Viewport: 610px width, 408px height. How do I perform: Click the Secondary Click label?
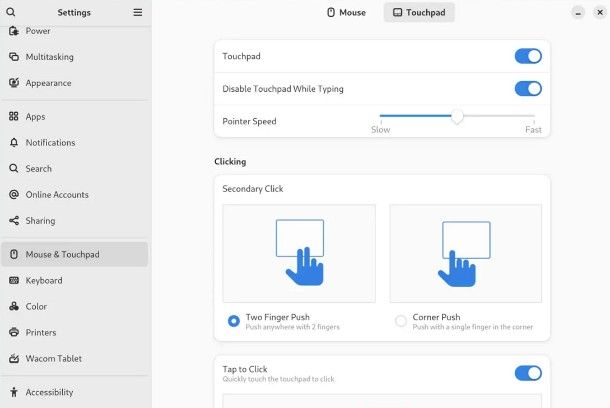[x=253, y=189]
